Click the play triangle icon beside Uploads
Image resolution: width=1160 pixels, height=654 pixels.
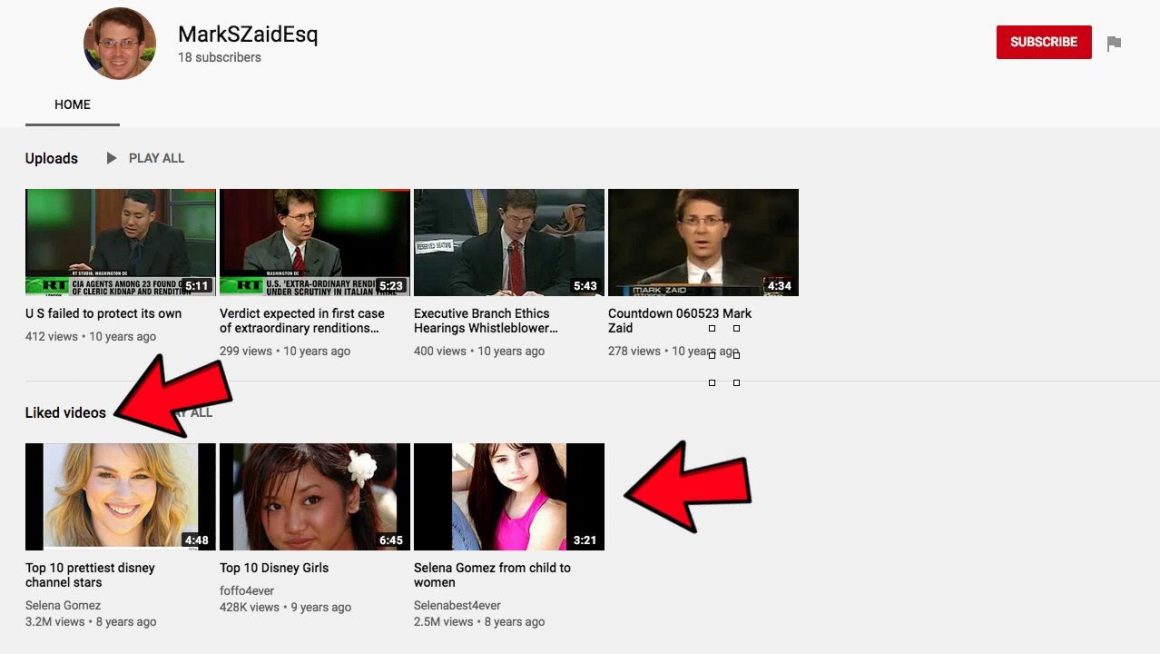point(112,158)
